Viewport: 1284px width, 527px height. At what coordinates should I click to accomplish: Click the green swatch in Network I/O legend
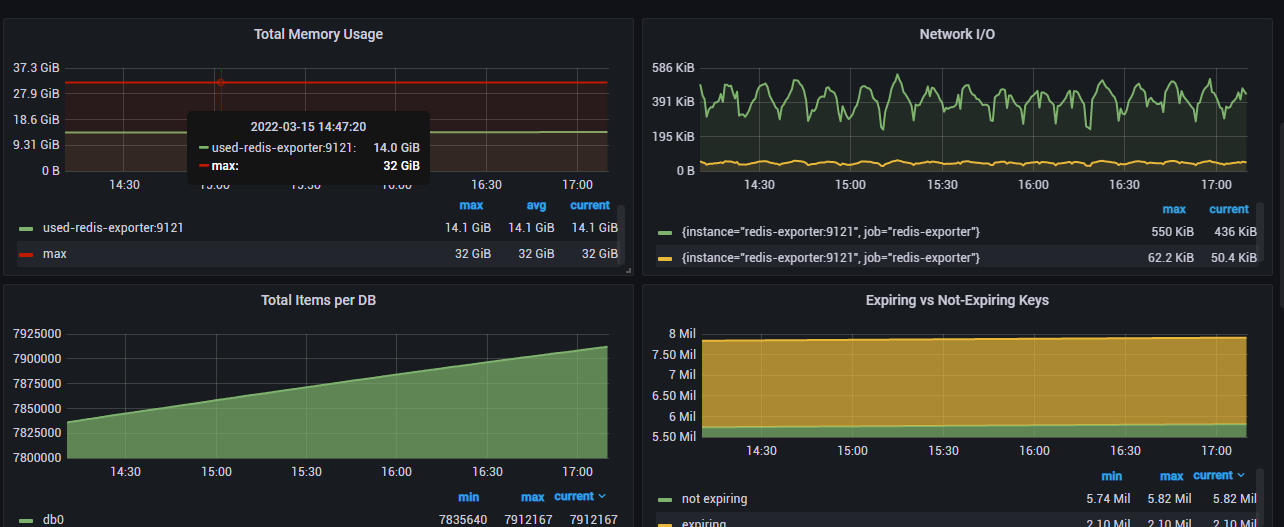[665, 233]
